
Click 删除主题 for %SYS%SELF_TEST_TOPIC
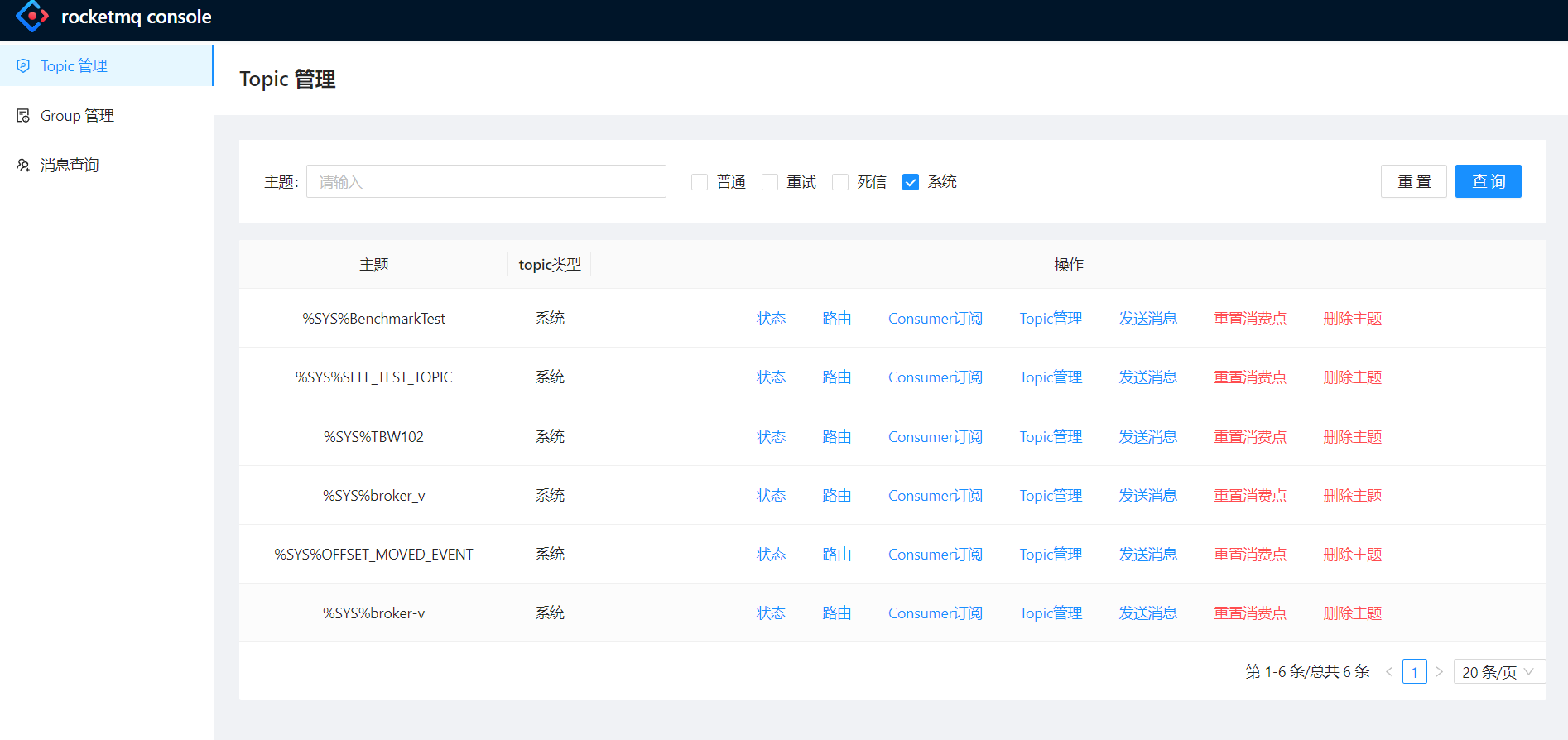(1353, 377)
